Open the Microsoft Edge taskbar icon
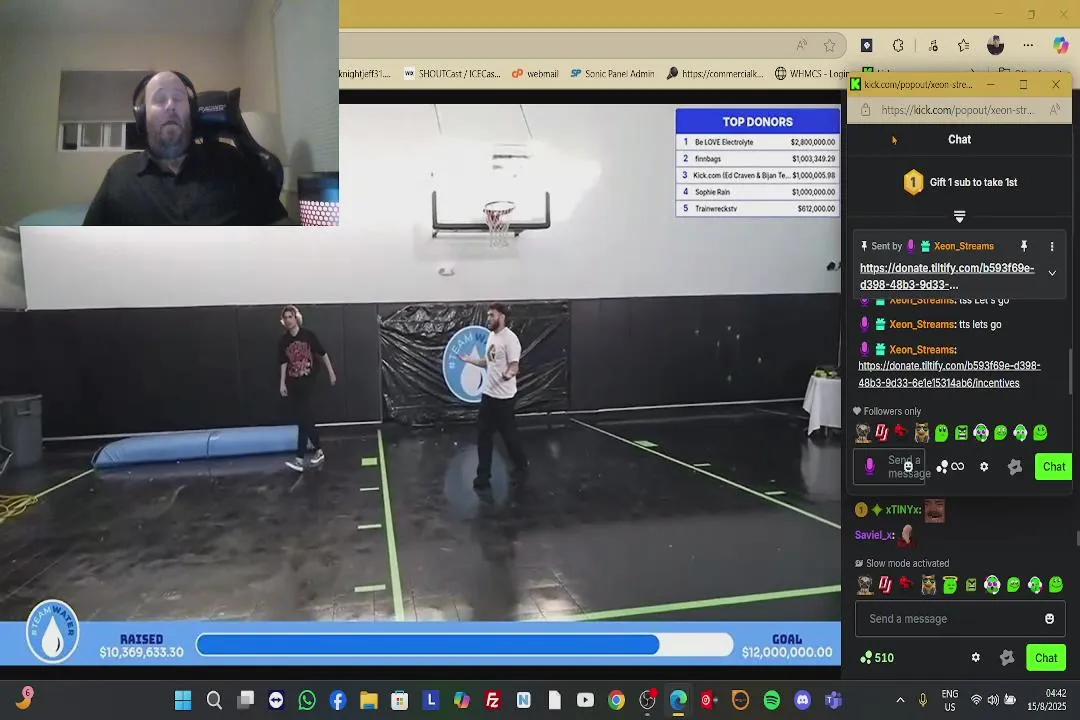The height and width of the screenshot is (720, 1080). pos(678,701)
